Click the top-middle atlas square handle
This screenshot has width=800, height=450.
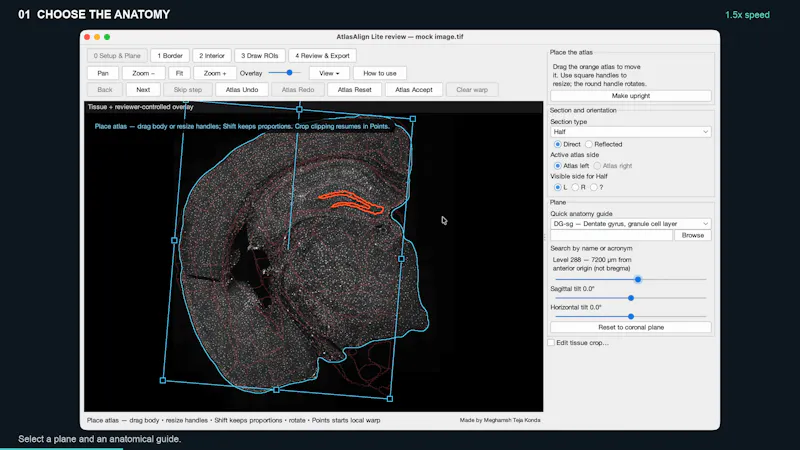point(299,109)
